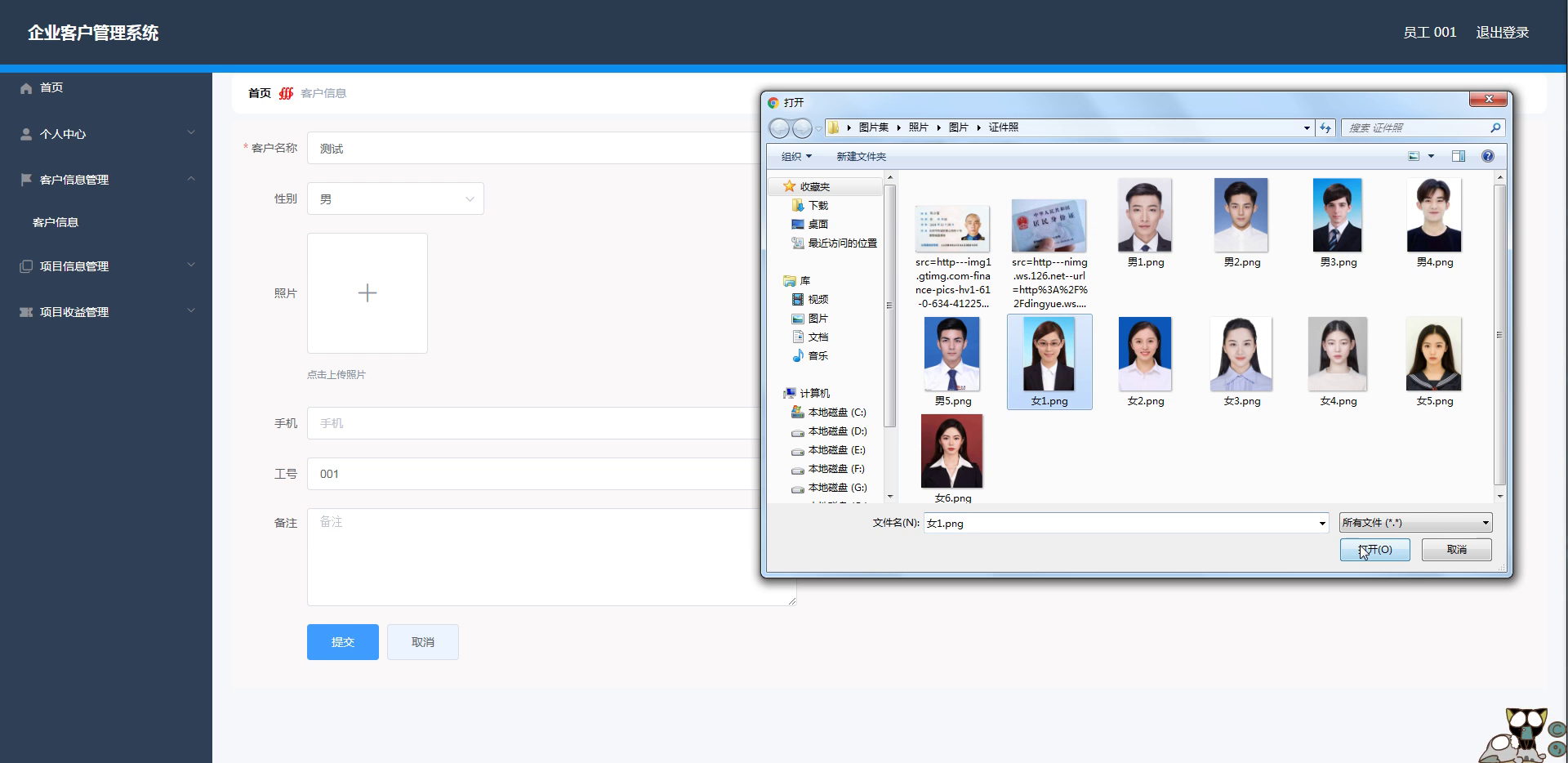The height and width of the screenshot is (763, 1568).
Task: Click 首页 breadcrumb link
Action: (x=260, y=93)
